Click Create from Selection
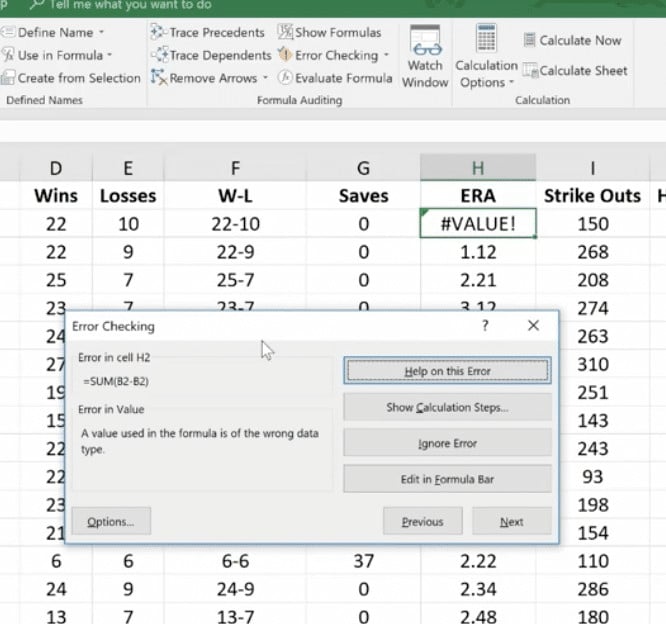Image resolution: width=666 pixels, height=624 pixels. 78,78
